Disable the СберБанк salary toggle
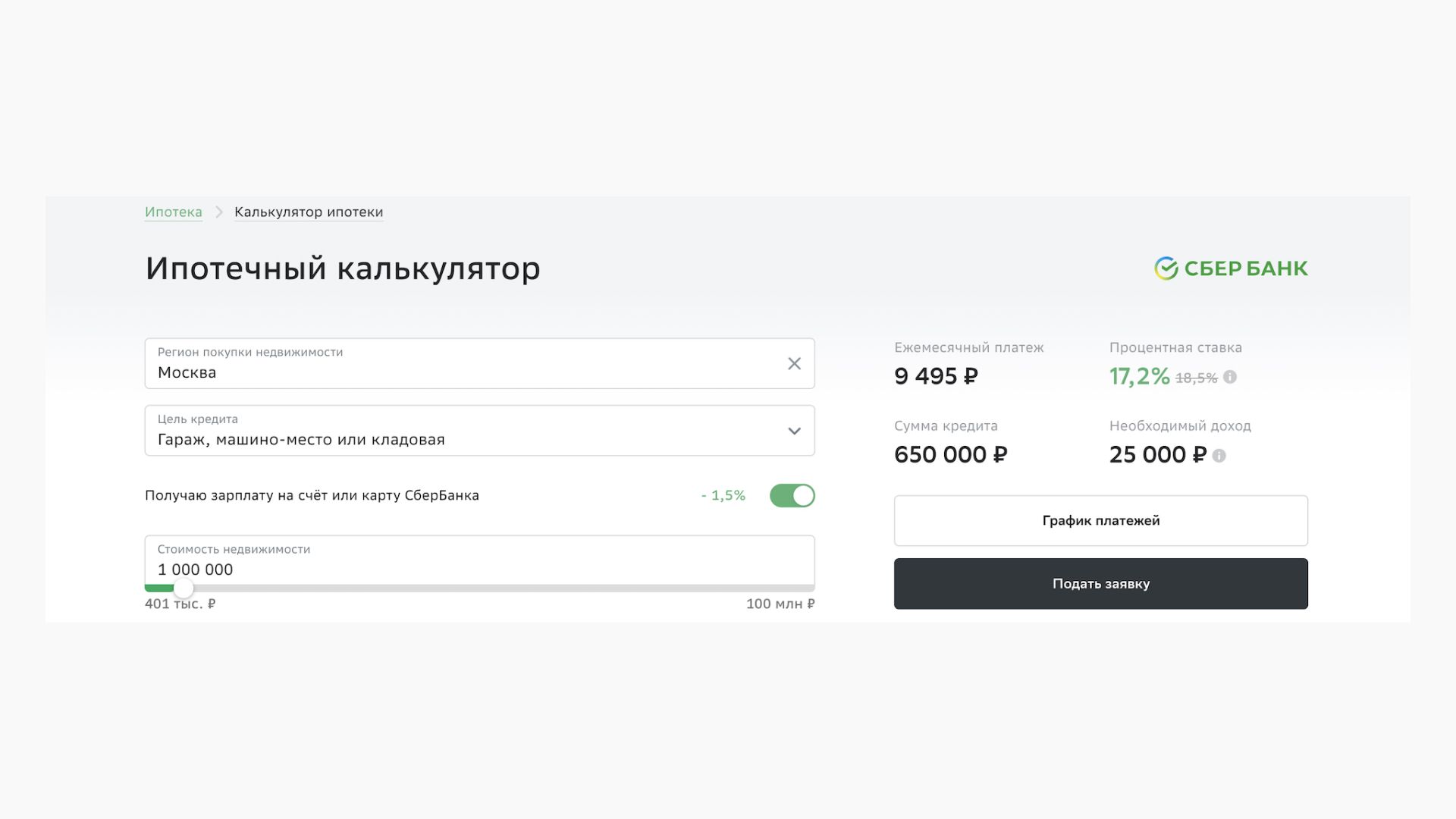The height and width of the screenshot is (819, 1456). [792, 496]
